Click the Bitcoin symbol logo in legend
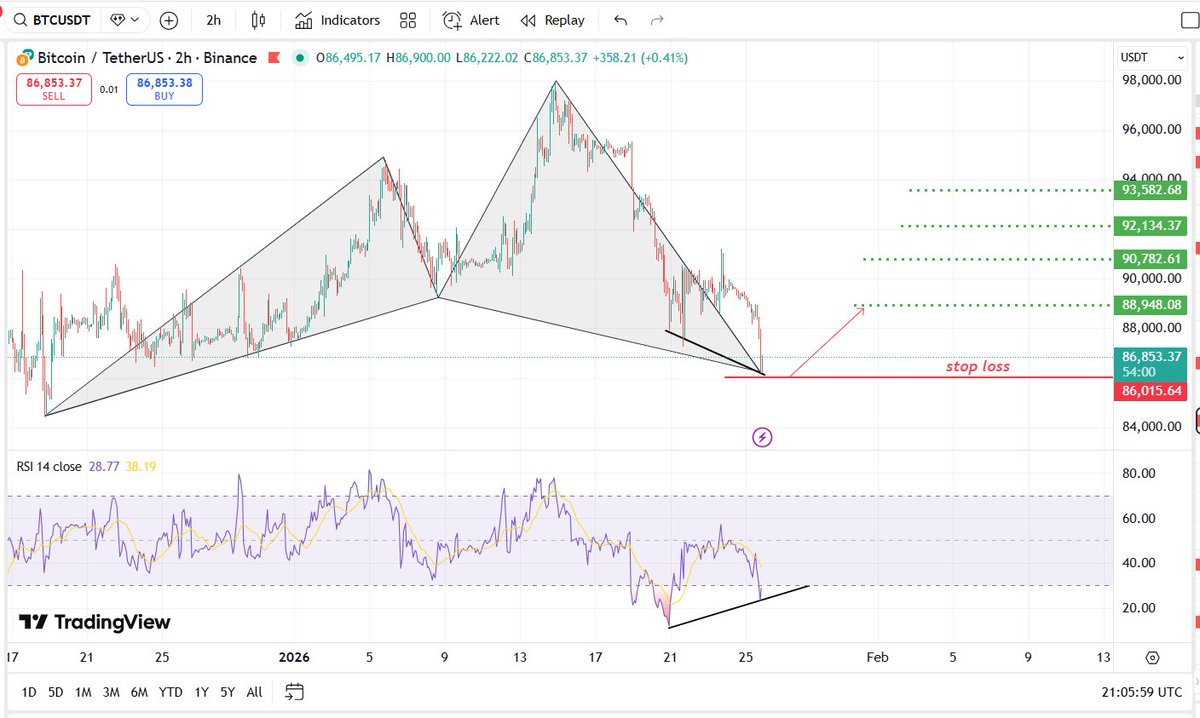 click(x=24, y=58)
